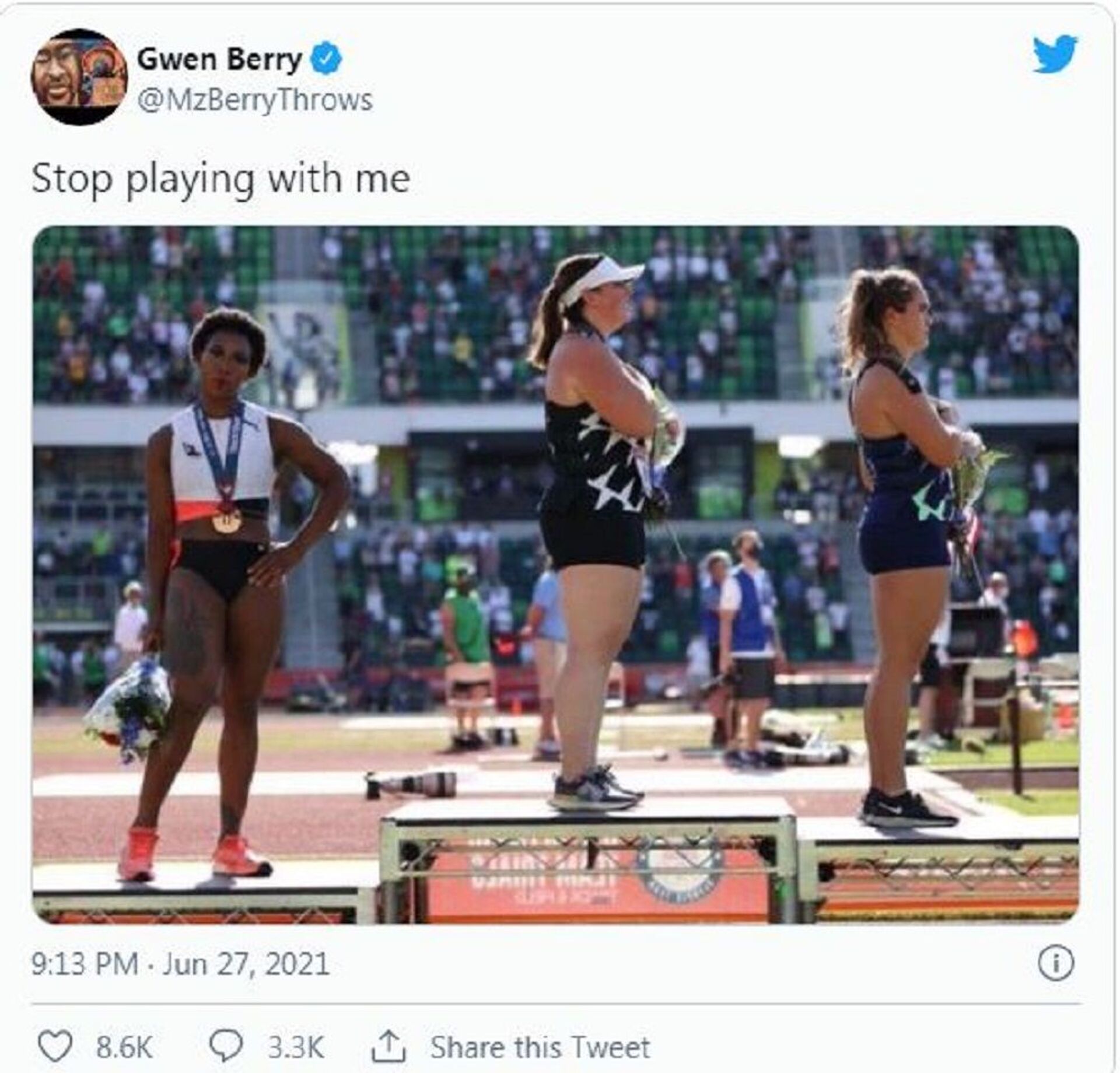The image size is (1120, 1073).
Task: Click the 8.6K likes count
Action: (x=124, y=1047)
